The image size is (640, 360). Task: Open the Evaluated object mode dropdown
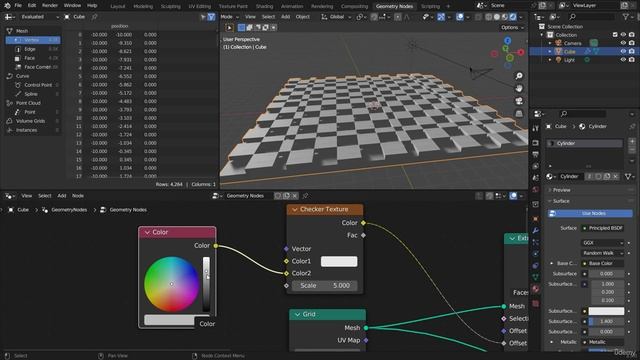point(40,17)
